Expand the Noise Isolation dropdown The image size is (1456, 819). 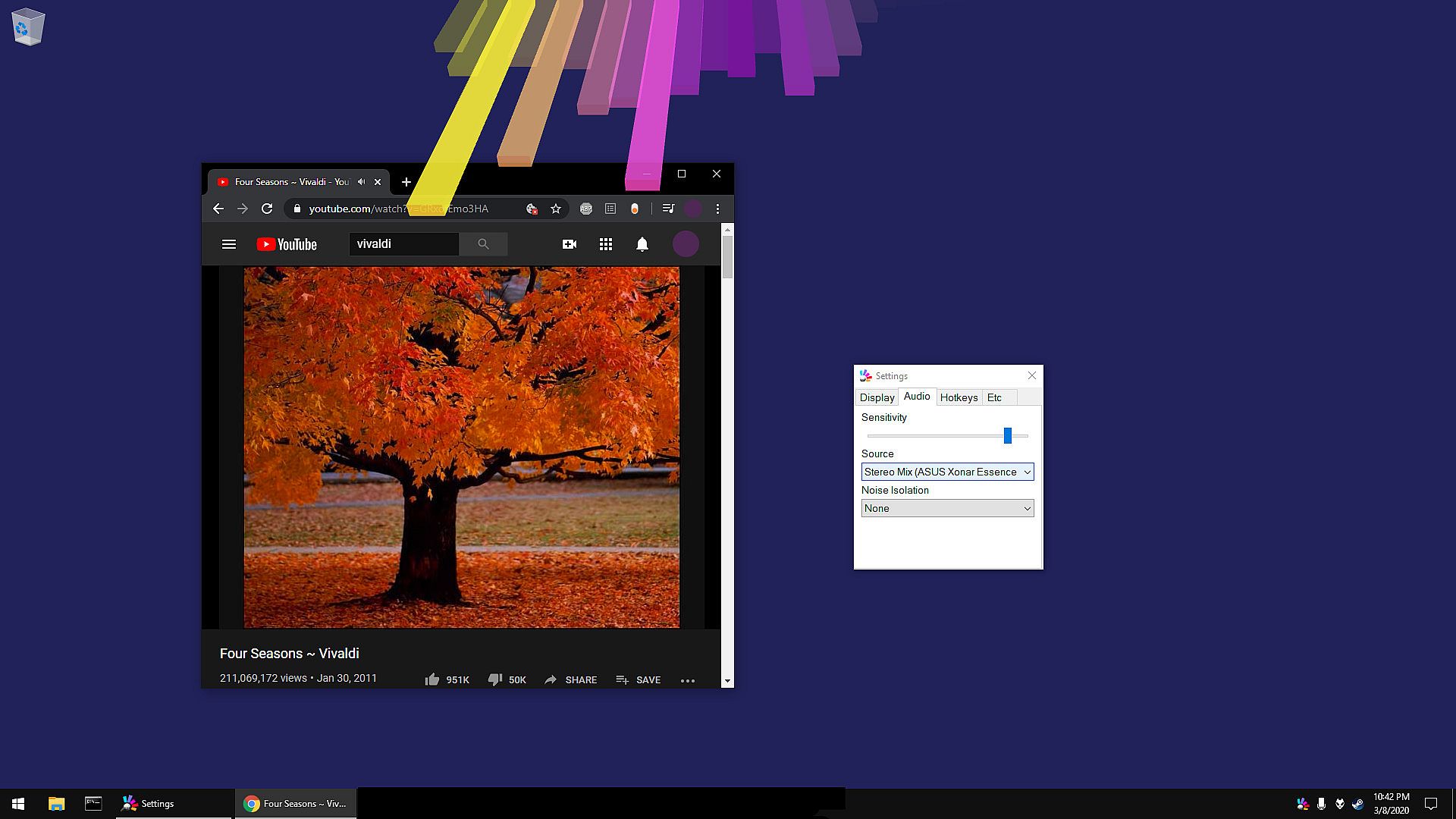[x=947, y=508]
